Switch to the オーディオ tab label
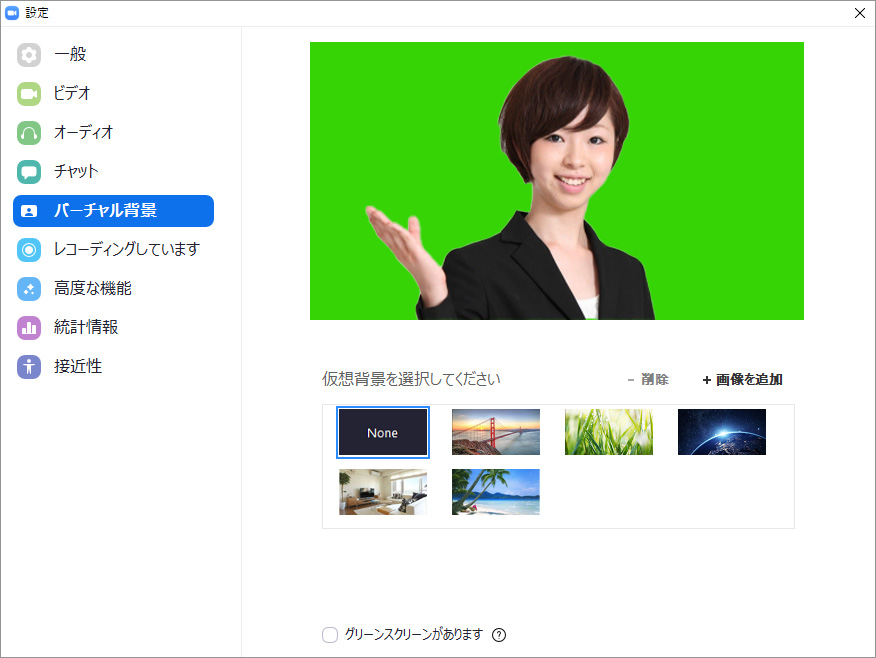 point(84,133)
